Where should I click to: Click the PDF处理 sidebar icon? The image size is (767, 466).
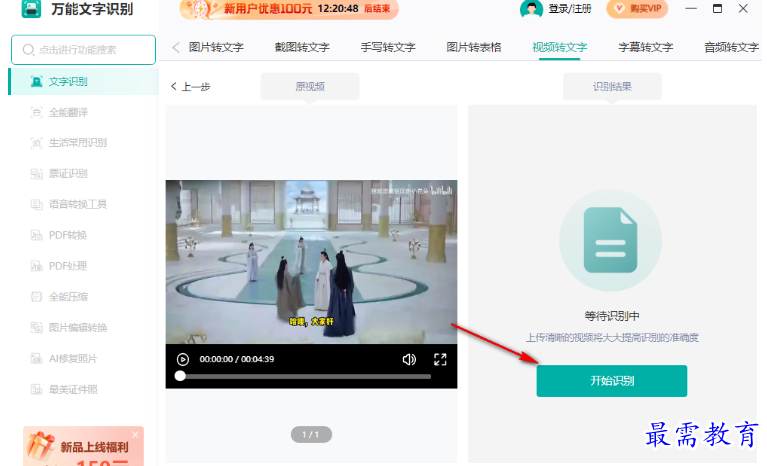coord(37,266)
